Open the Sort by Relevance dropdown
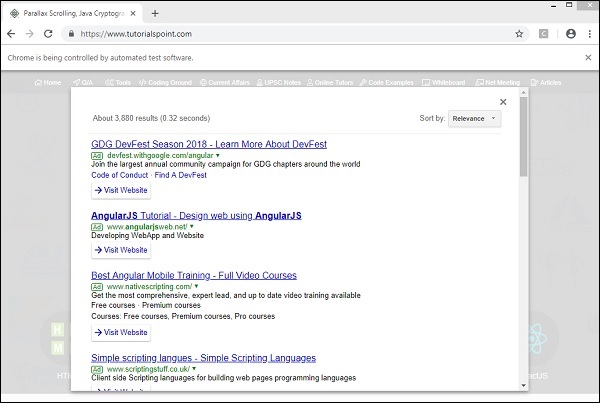 click(x=474, y=119)
